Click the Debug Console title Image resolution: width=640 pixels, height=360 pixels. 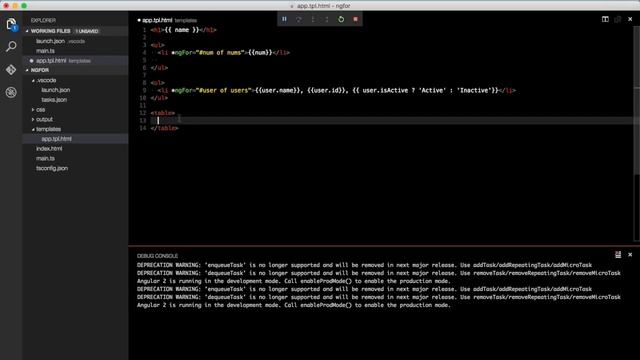point(157,256)
